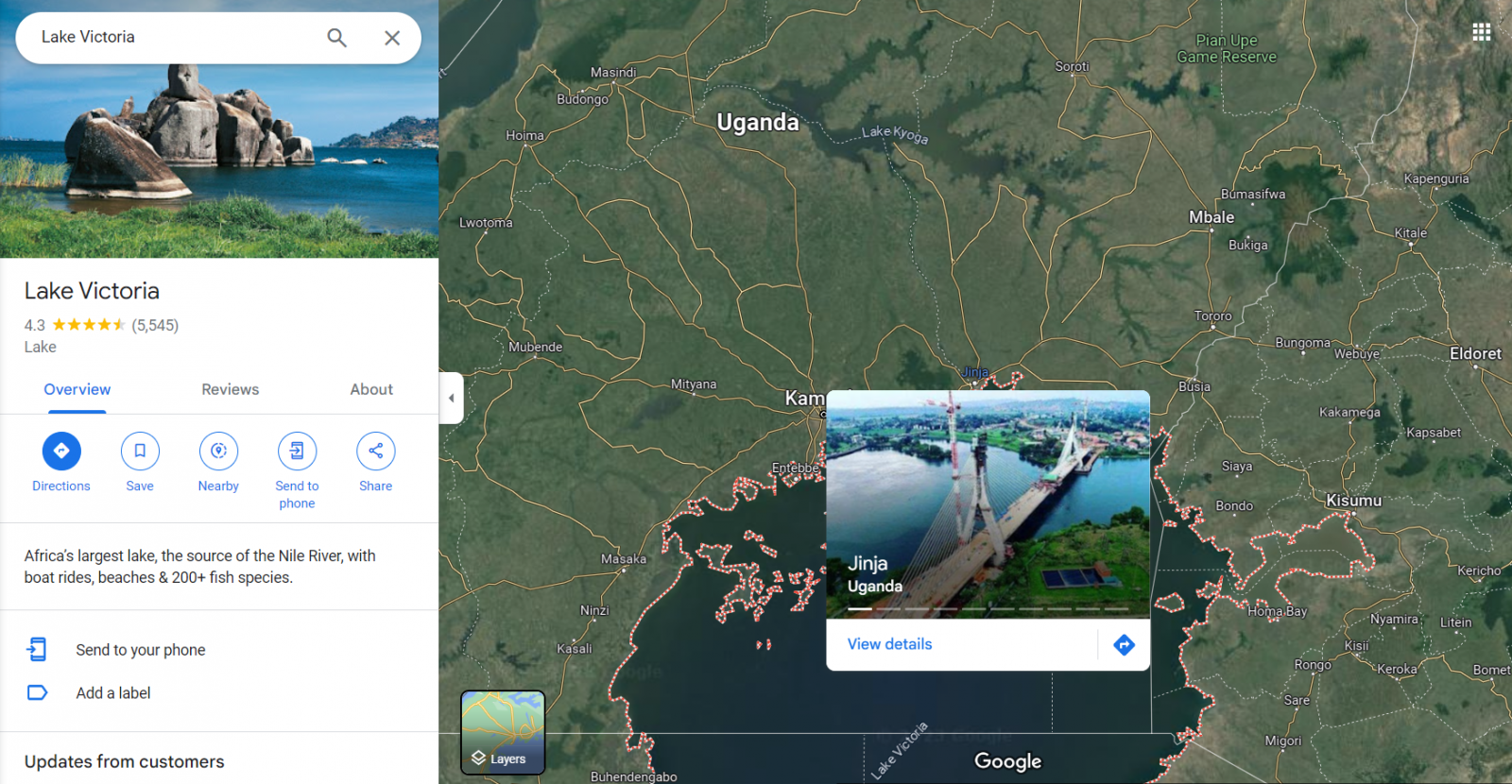This screenshot has width=1512, height=784.
Task: Click the Busia town label
Action: 1194,386
